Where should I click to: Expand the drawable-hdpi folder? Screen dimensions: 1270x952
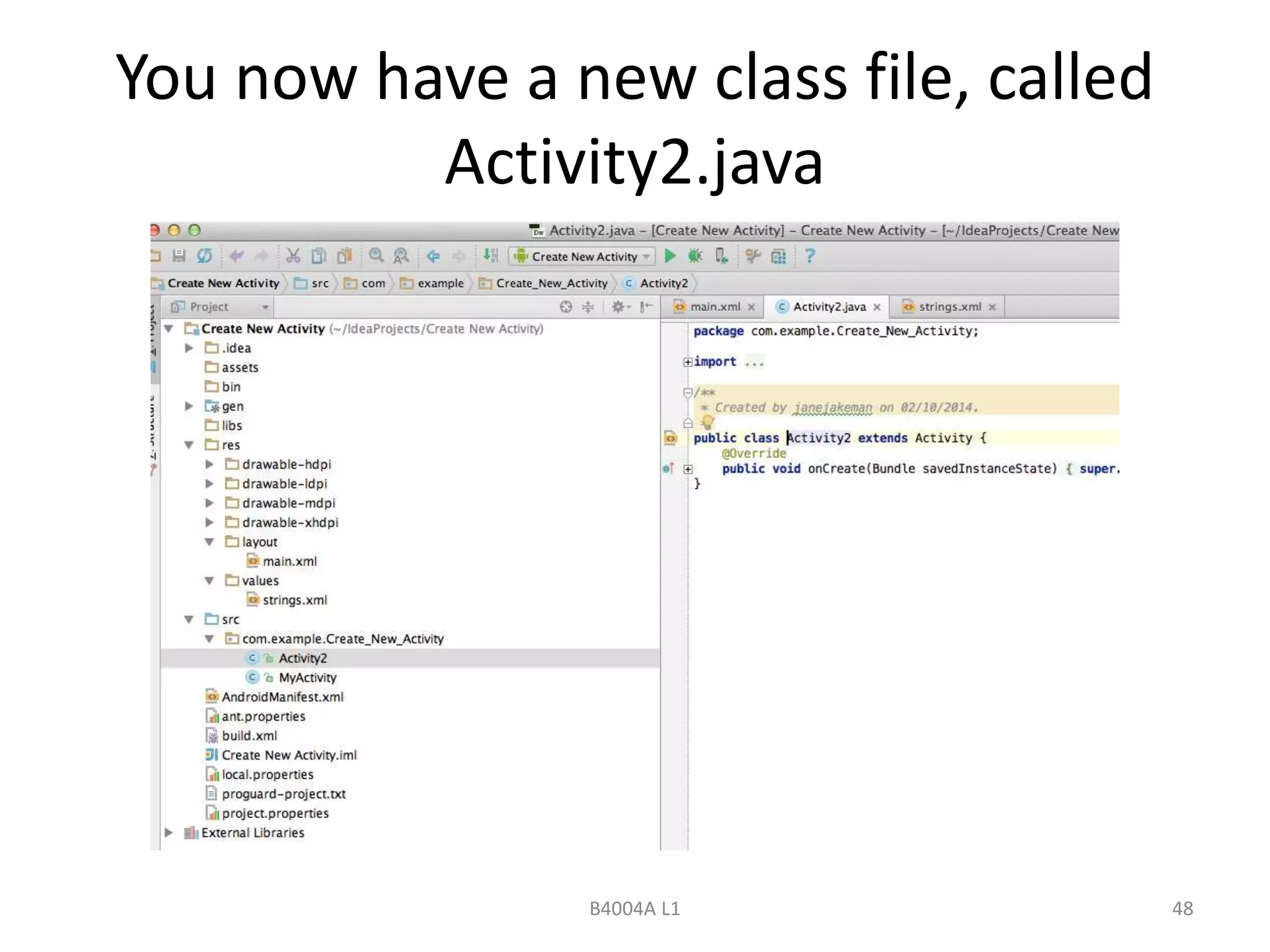(210, 464)
